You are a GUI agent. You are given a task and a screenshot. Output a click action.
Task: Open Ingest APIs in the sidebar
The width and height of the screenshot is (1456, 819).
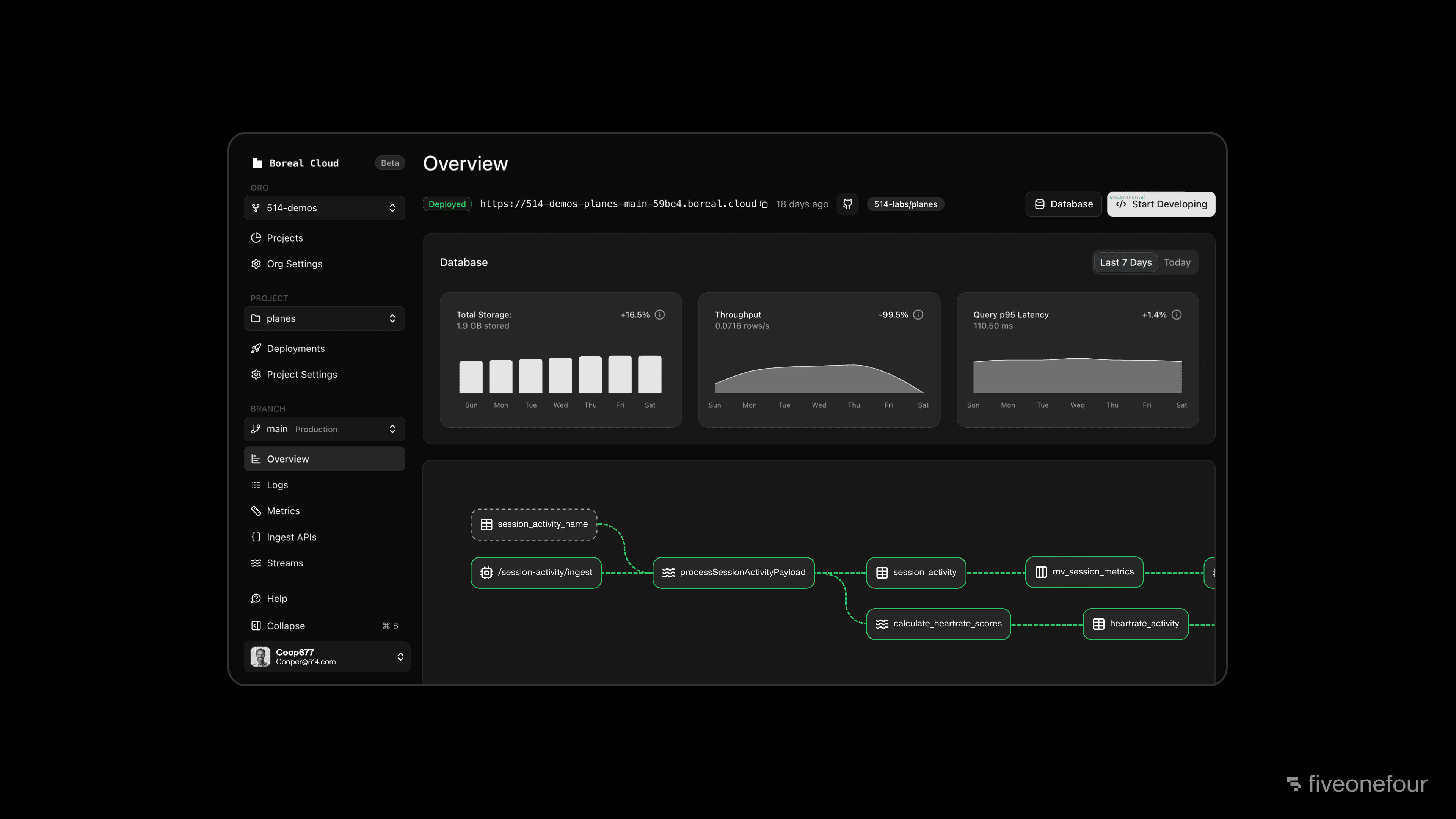(x=291, y=537)
